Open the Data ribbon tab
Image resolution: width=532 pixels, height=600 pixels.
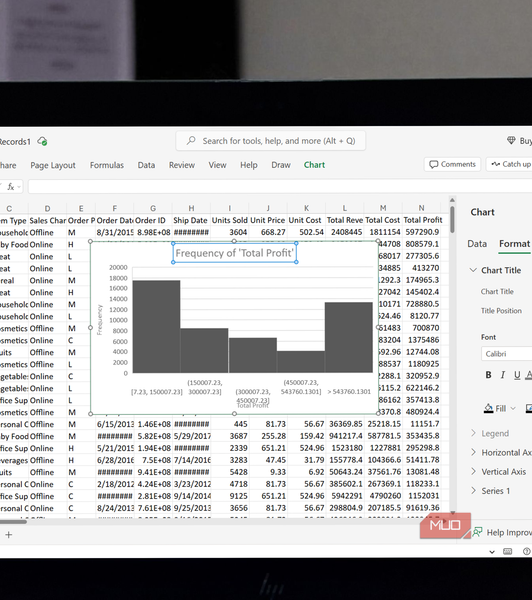[146, 165]
